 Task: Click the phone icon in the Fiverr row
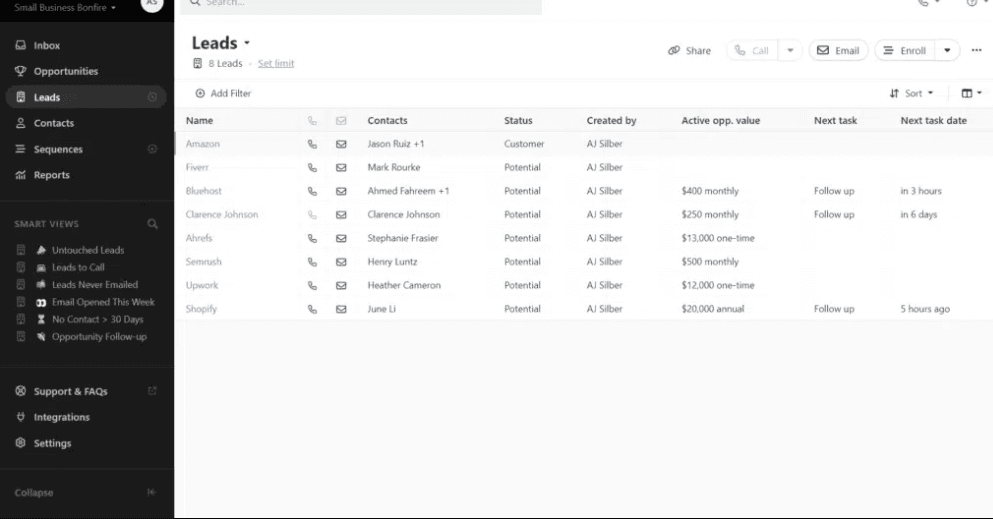point(312,168)
